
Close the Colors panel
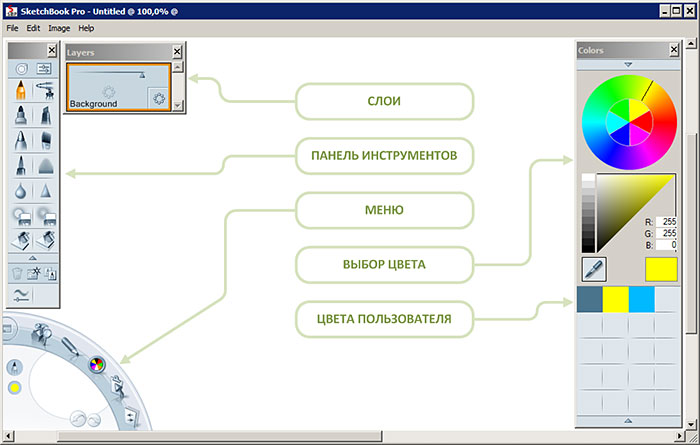point(674,50)
